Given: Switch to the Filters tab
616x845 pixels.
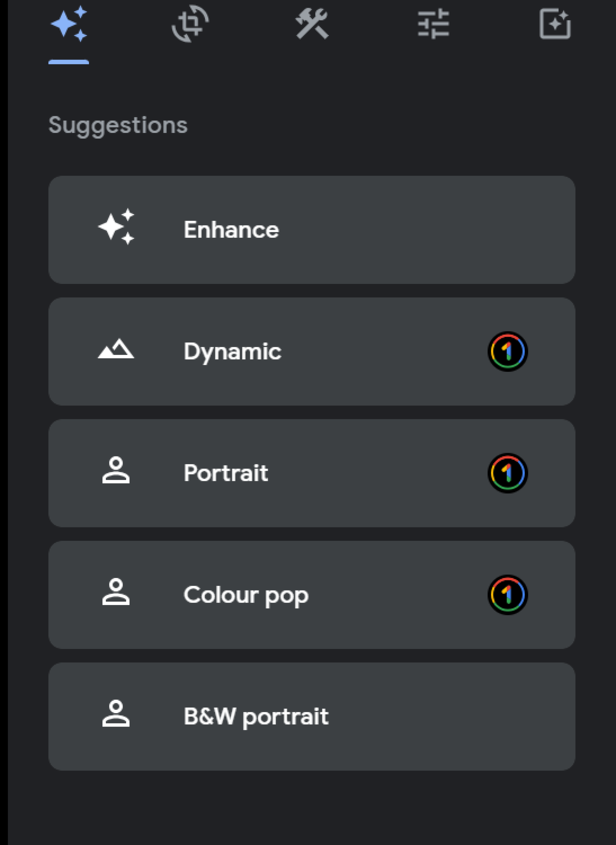Looking at the screenshot, I should click(x=554, y=26).
